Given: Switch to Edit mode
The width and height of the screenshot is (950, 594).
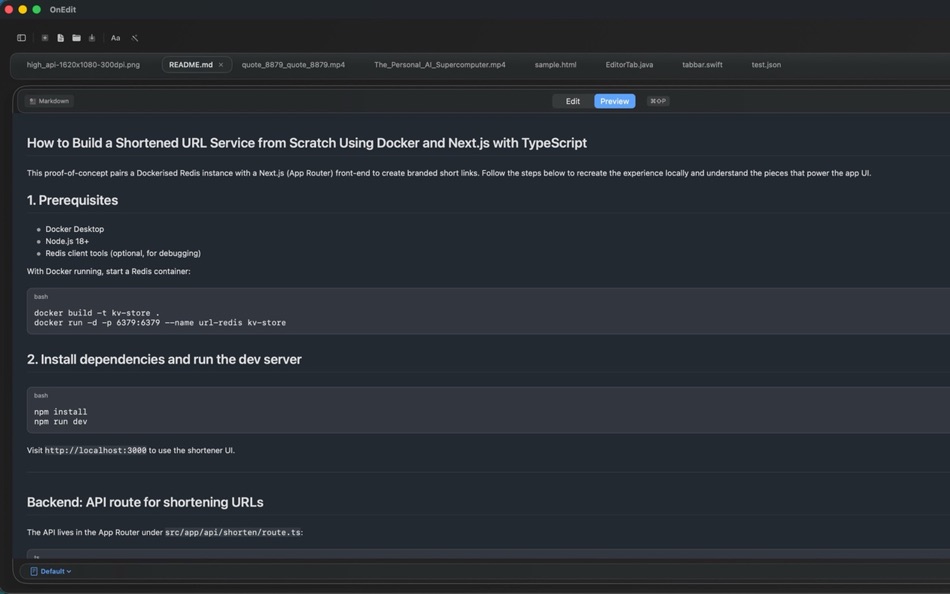Looking at the screenshot, I should click(x=573, y=101).
